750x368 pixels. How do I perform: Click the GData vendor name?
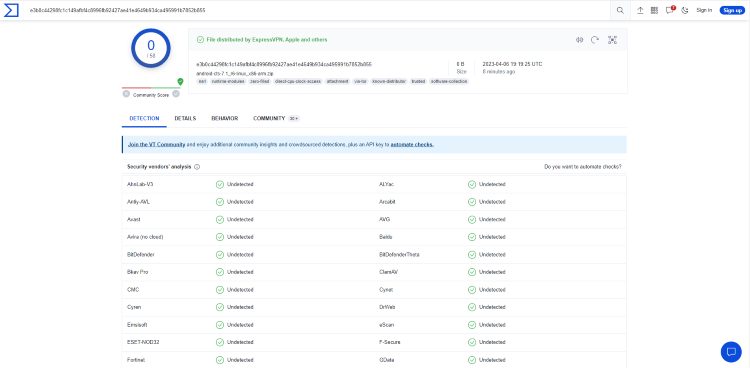[386, 360]
